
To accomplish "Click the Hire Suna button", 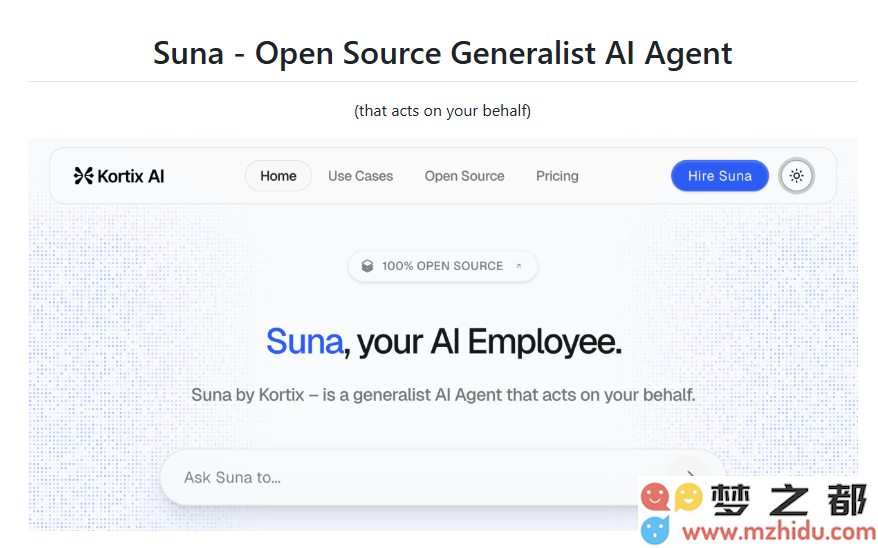I will tap(720, 176).
